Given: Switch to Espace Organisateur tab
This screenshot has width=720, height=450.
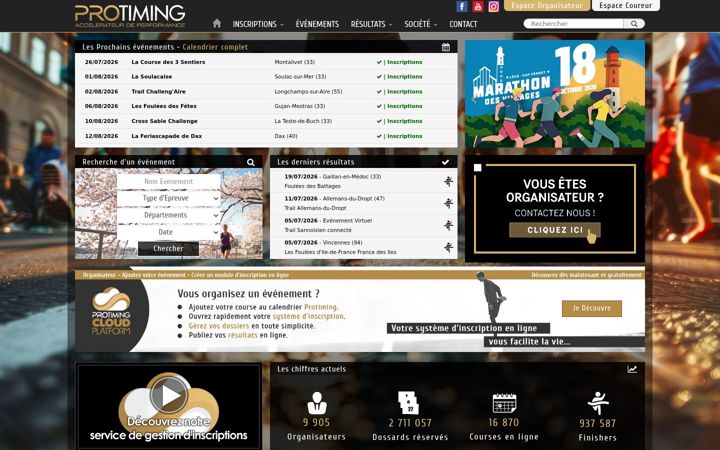Looking at the screenshot, I should [546, 6].
